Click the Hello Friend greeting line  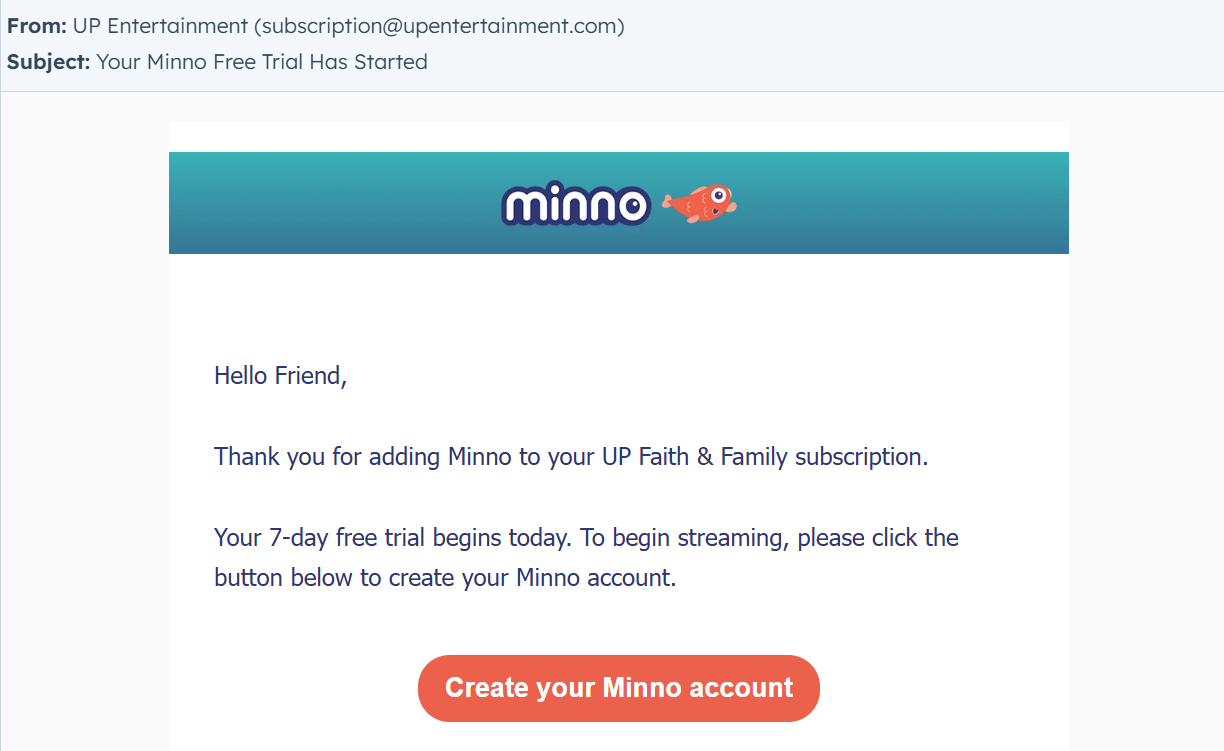pos(280,376)
